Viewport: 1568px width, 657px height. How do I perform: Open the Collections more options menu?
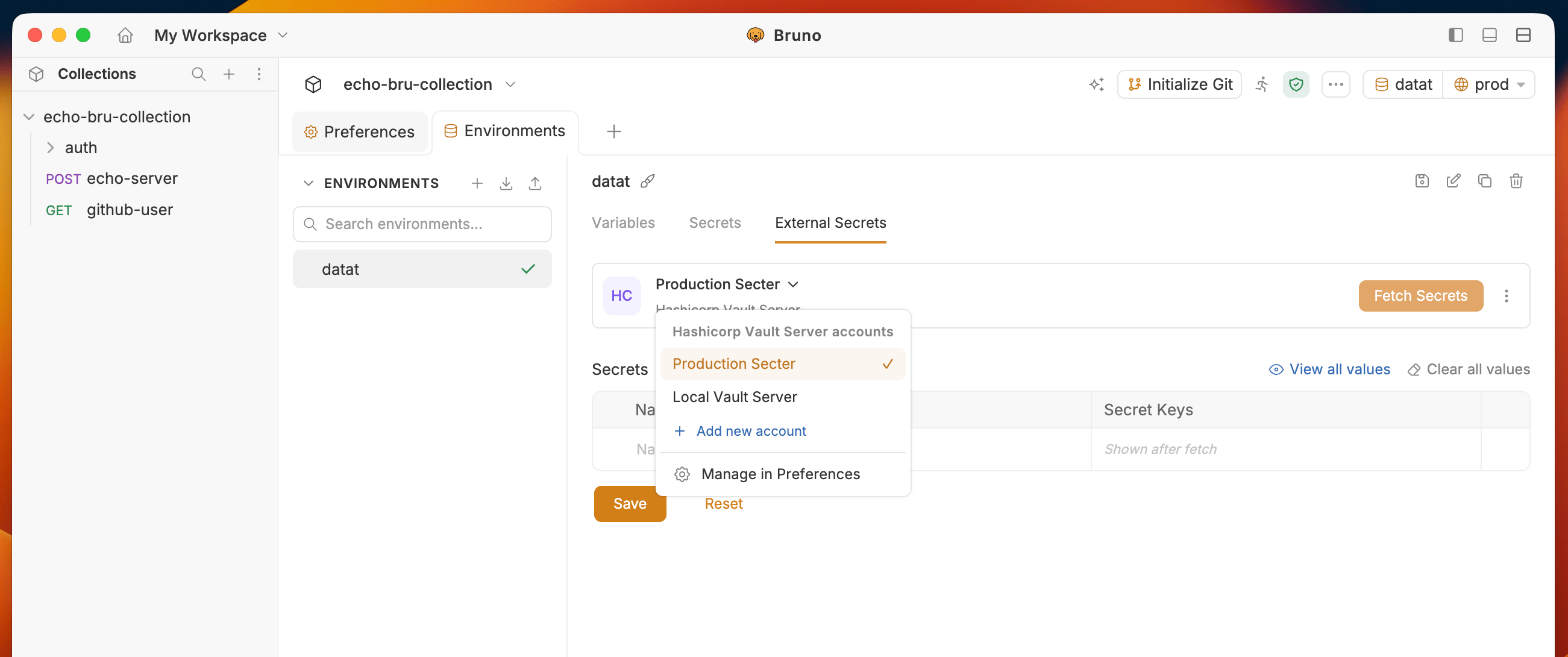tap(259, 74)
